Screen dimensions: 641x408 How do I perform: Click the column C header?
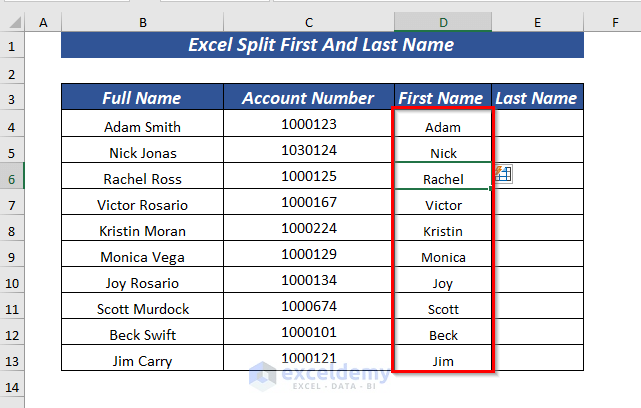coord(310,22)
